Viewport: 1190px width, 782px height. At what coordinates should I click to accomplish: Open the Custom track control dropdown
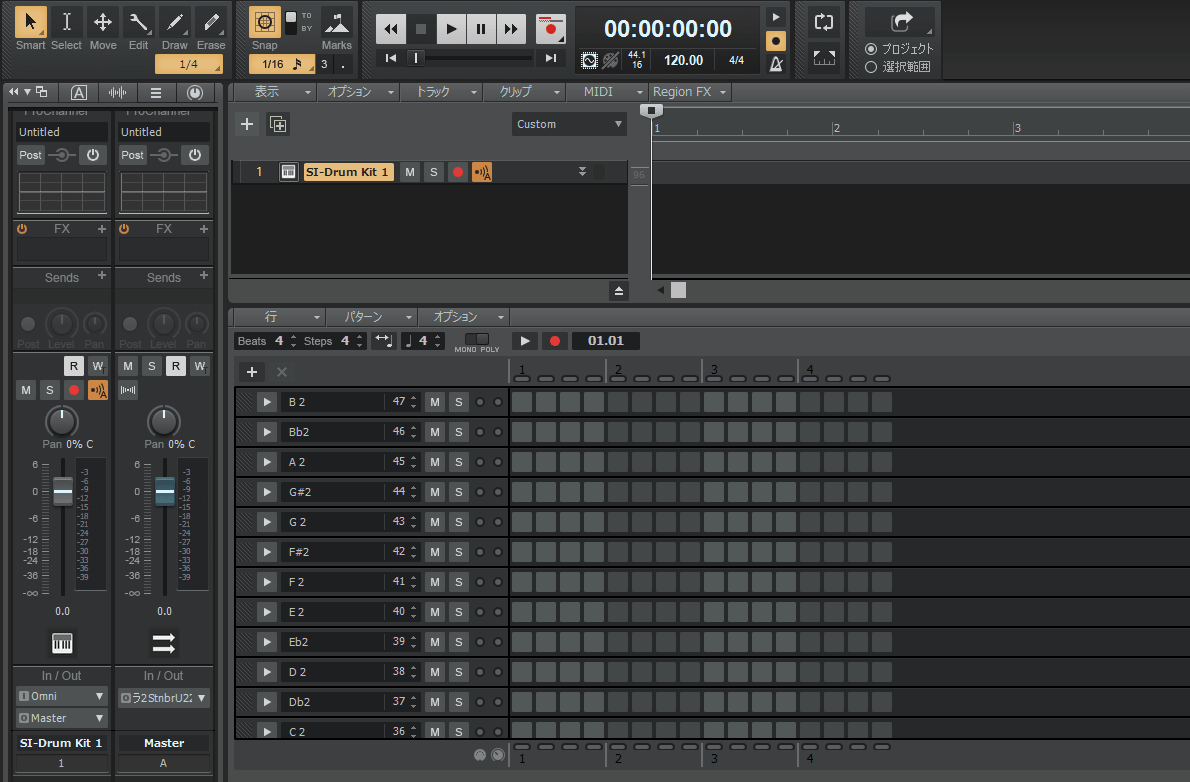(x=569, y=124)
